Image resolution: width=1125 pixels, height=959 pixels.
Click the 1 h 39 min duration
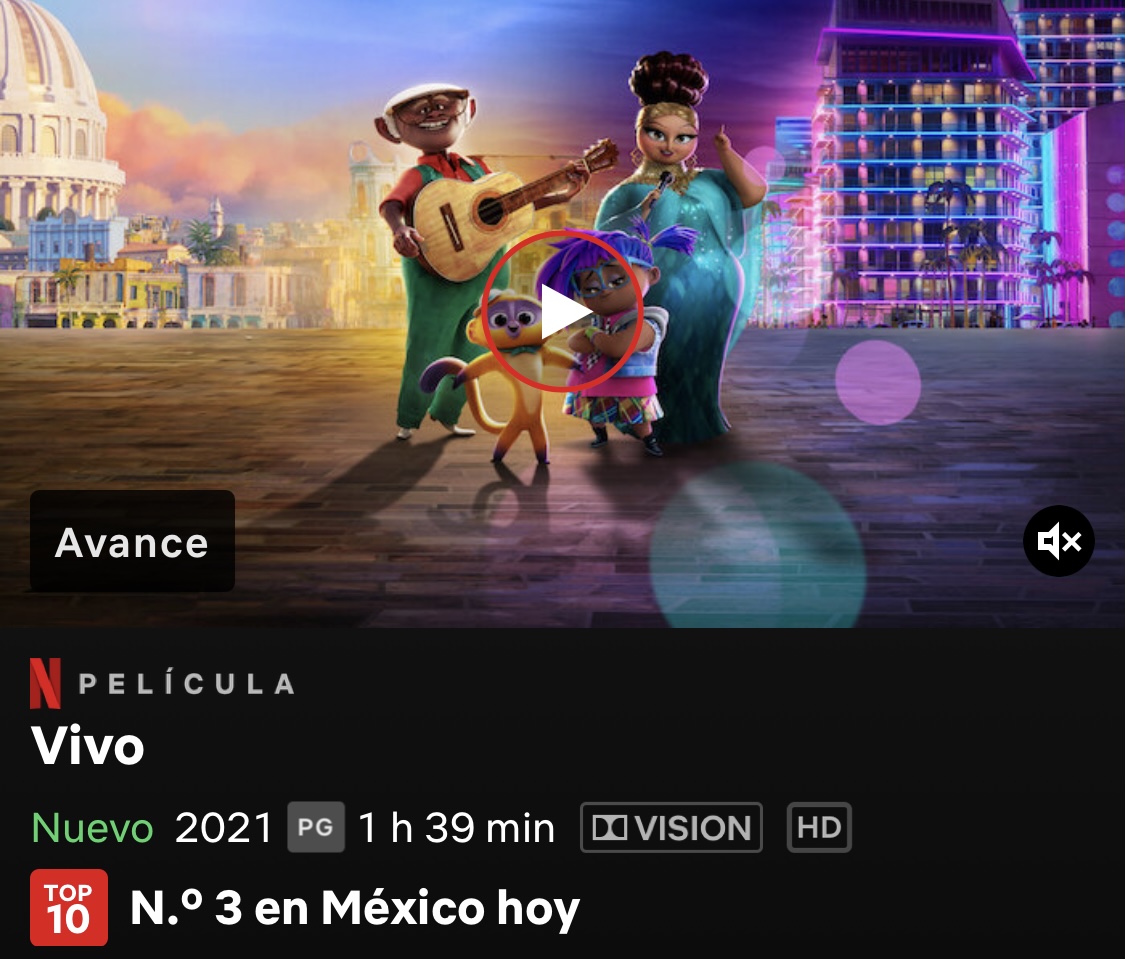456,828
